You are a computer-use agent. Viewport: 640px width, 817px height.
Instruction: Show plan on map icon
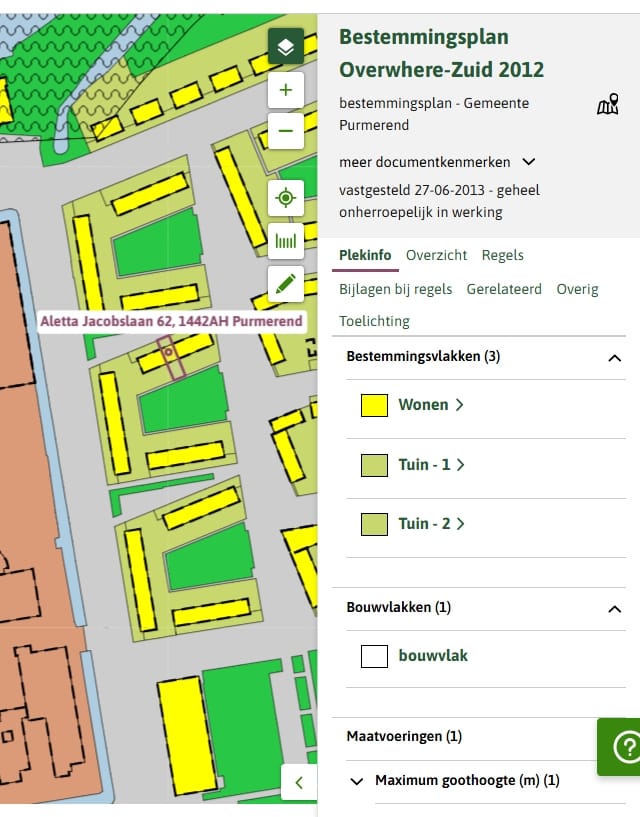[x=607, y=105]
